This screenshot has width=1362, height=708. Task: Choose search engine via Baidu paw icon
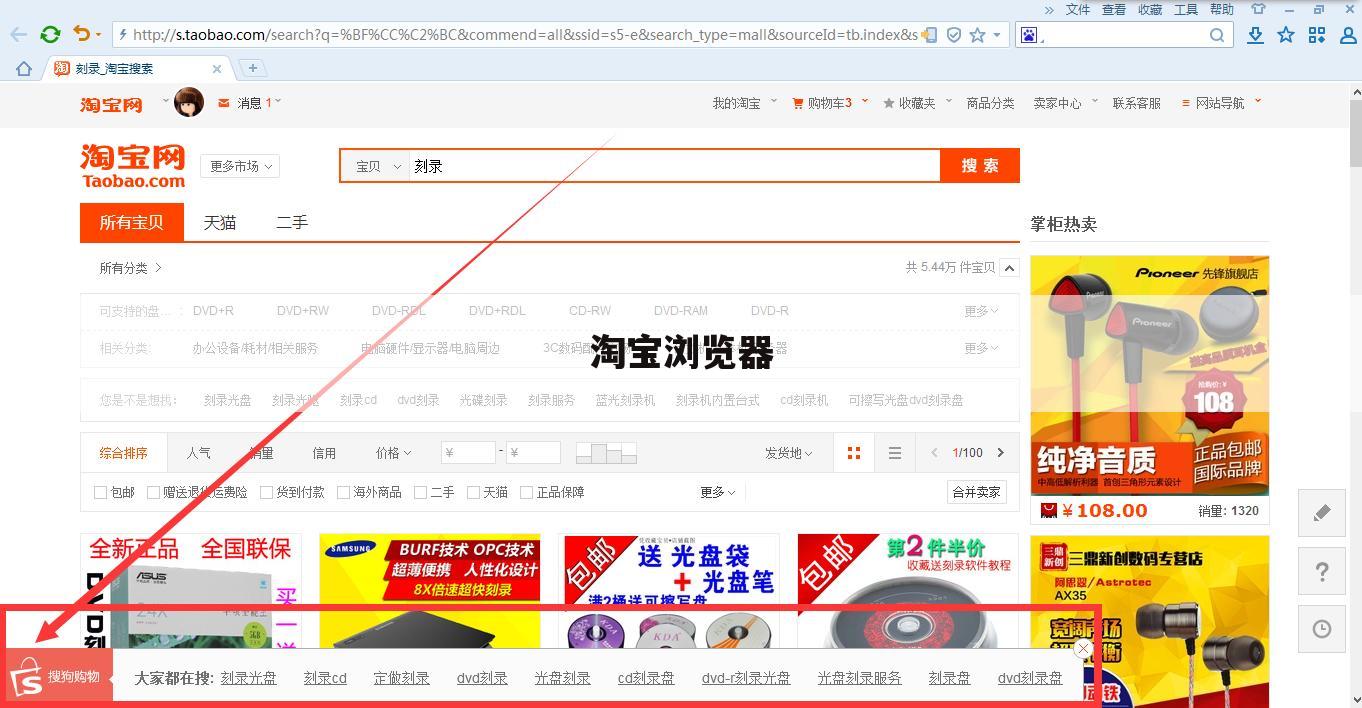[1029, 35]
